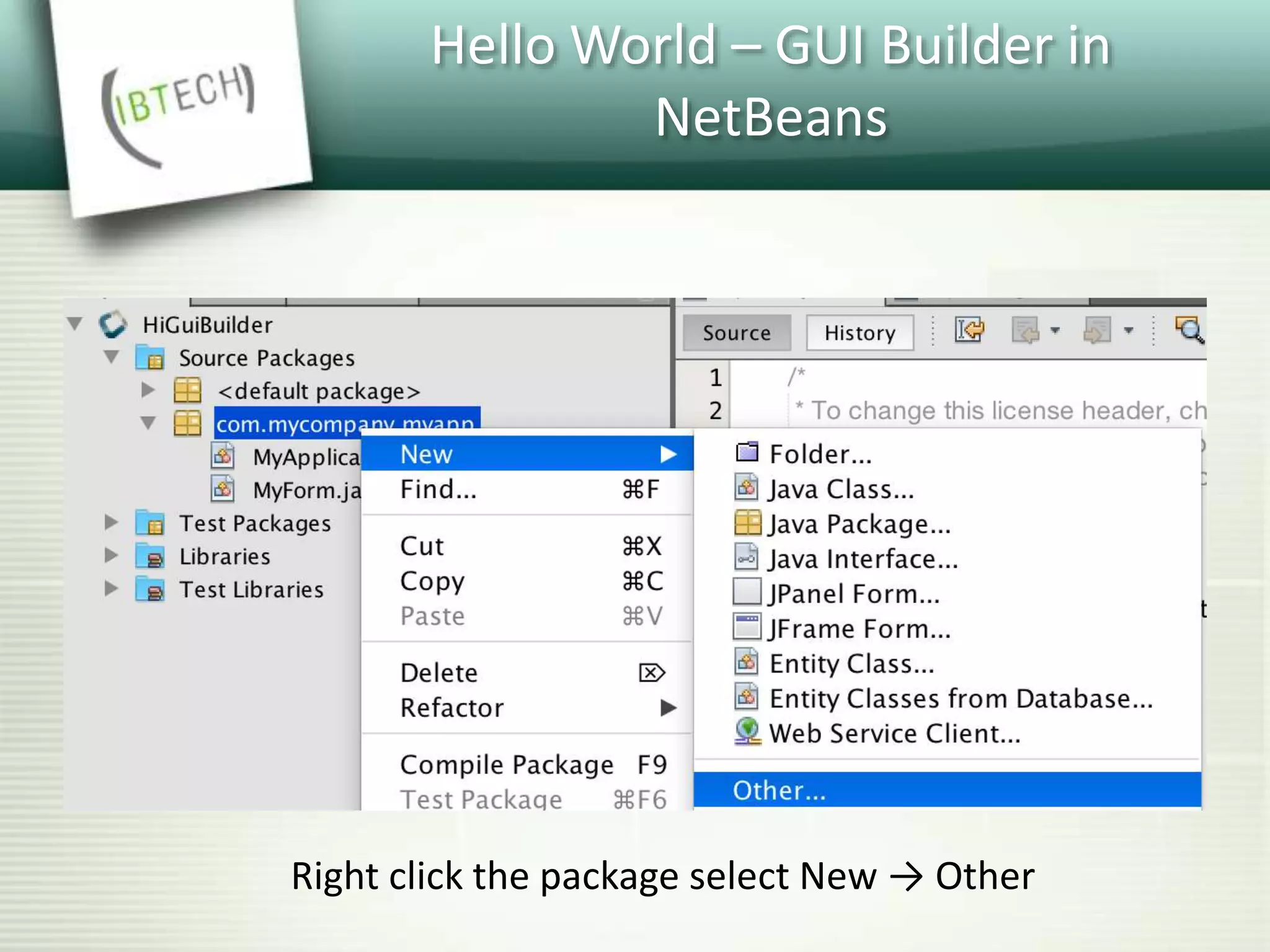This screenshot has height=952, width=1270.
Task: Choose Cut from the context menu
Action: point(527,546)
